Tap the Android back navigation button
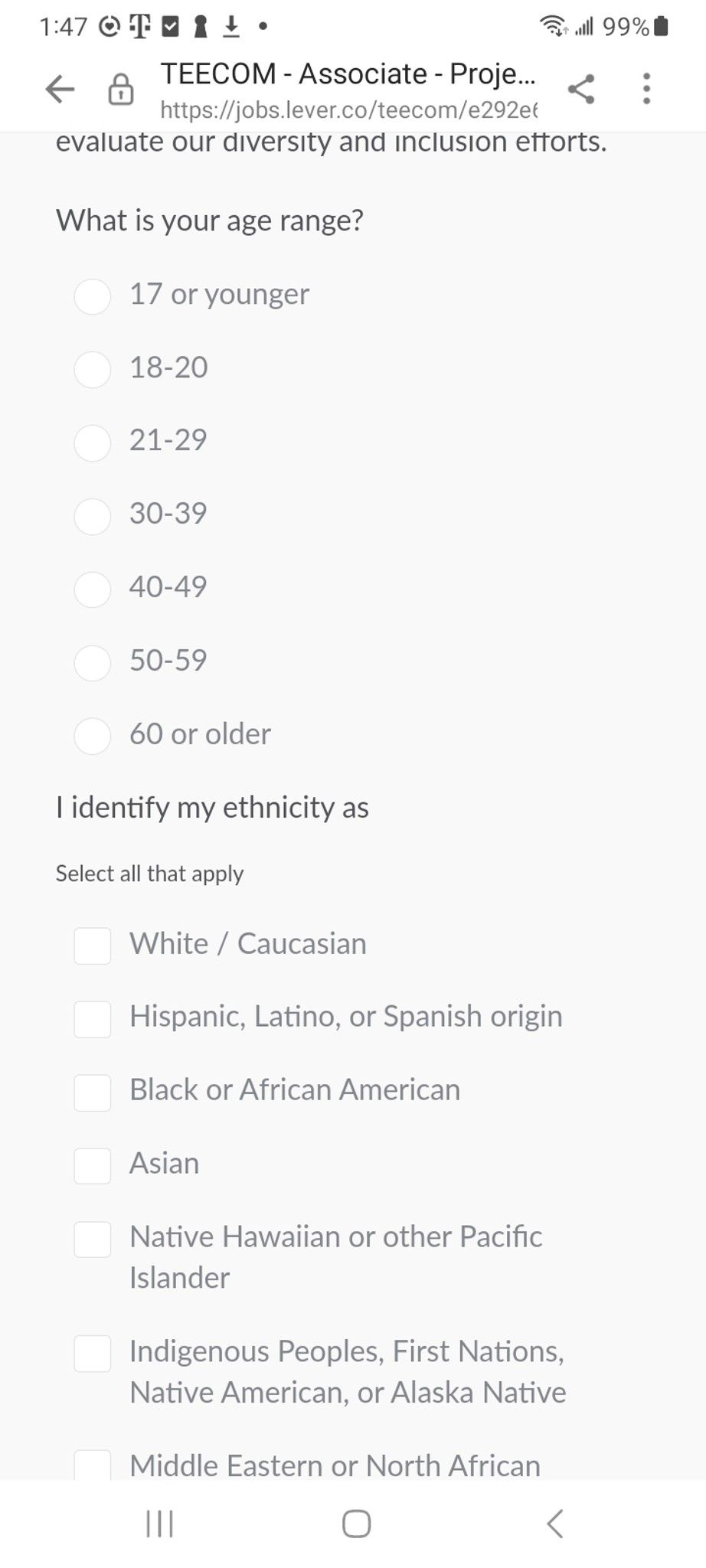The image size is (706, 1568). pyautogui.click(x=555, y=1524)
